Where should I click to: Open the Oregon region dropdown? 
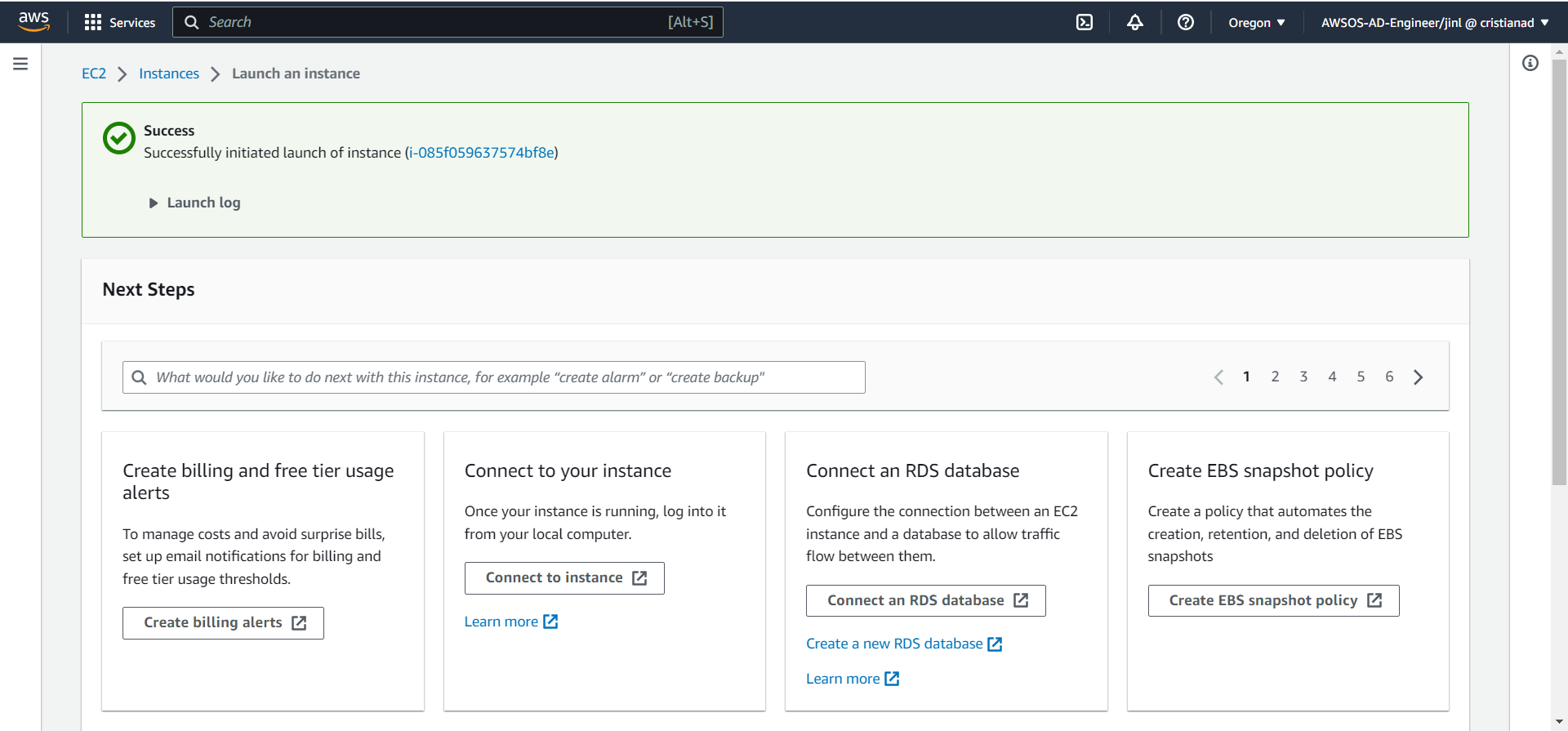click(x=1257, y=22)
